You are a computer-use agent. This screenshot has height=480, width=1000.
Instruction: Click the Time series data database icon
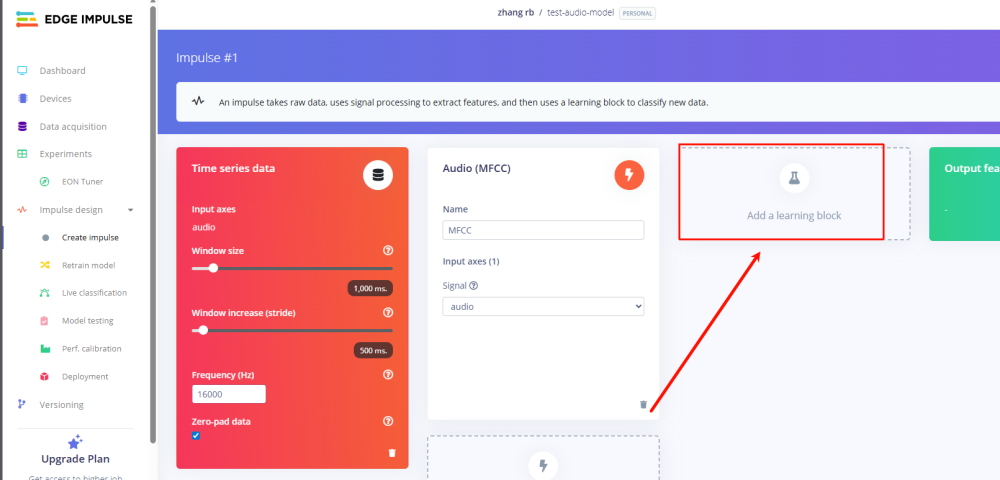(x=377, y=175)
